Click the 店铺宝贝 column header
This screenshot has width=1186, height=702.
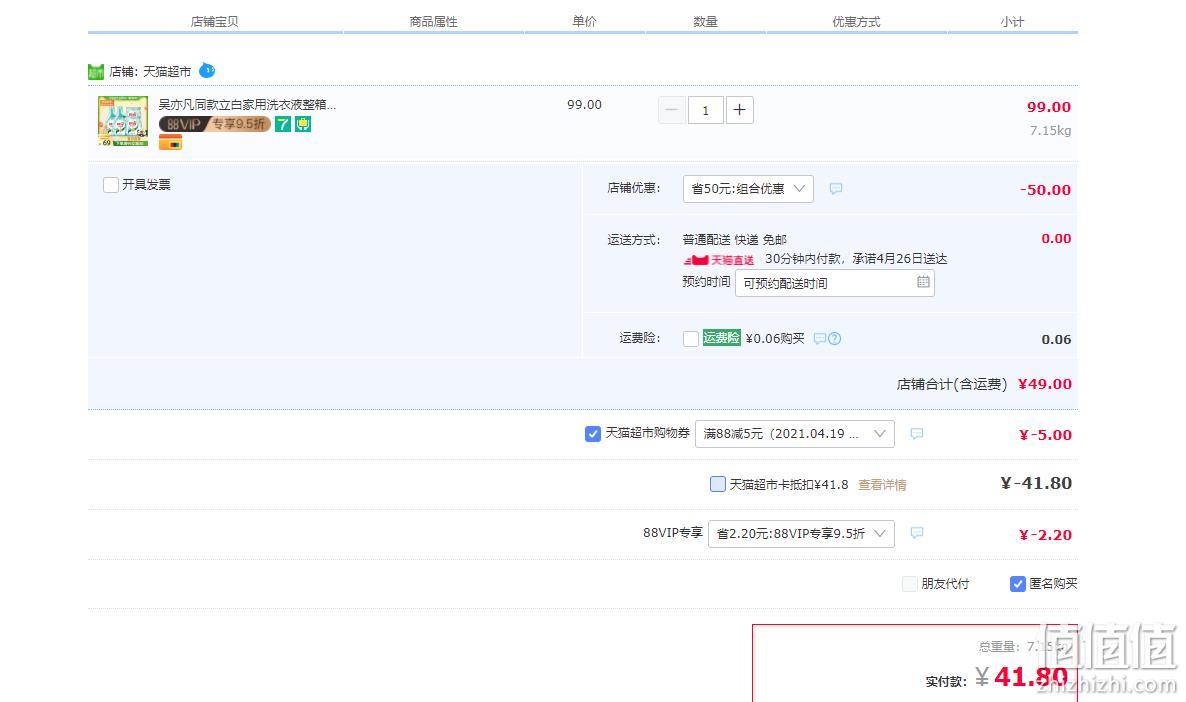[215, 22]
